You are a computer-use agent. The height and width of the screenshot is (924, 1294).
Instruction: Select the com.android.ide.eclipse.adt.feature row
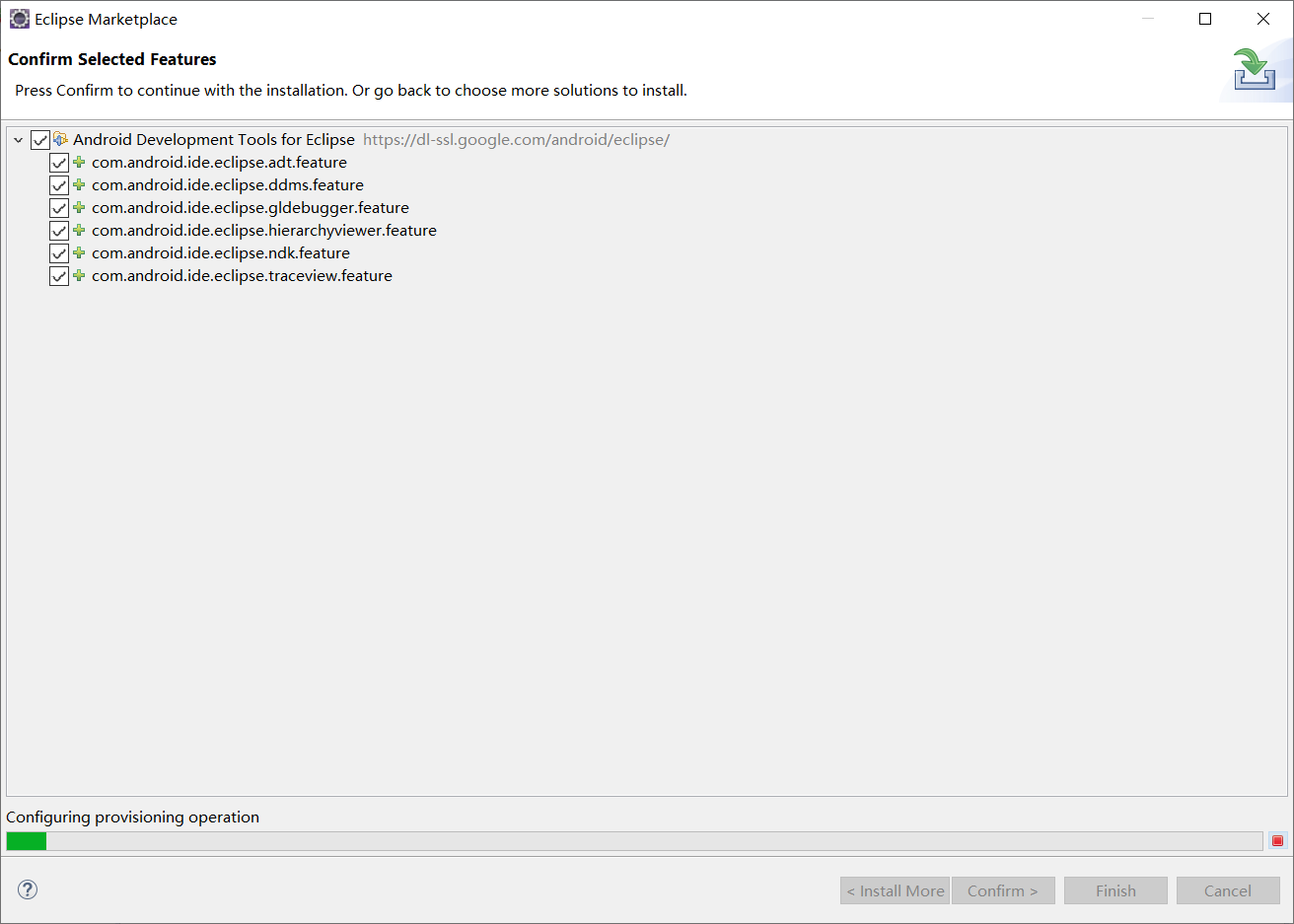[219, 162]
